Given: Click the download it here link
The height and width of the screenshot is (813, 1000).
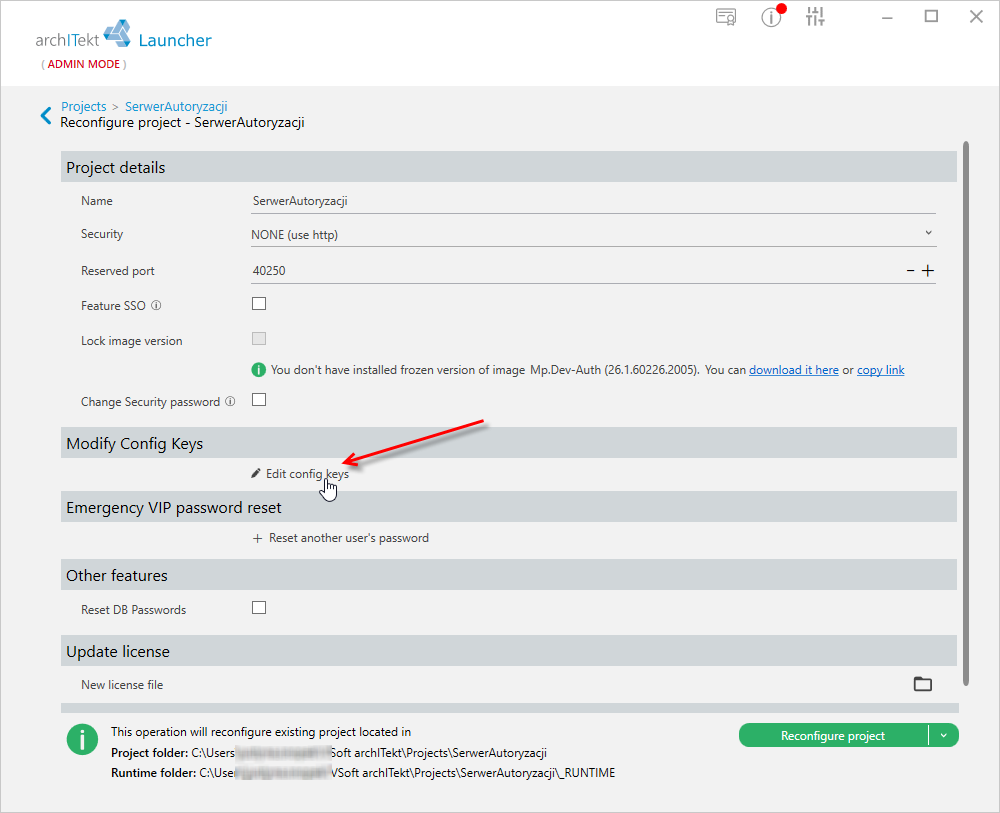Looking at the screenshot, I should pos(793,370).
